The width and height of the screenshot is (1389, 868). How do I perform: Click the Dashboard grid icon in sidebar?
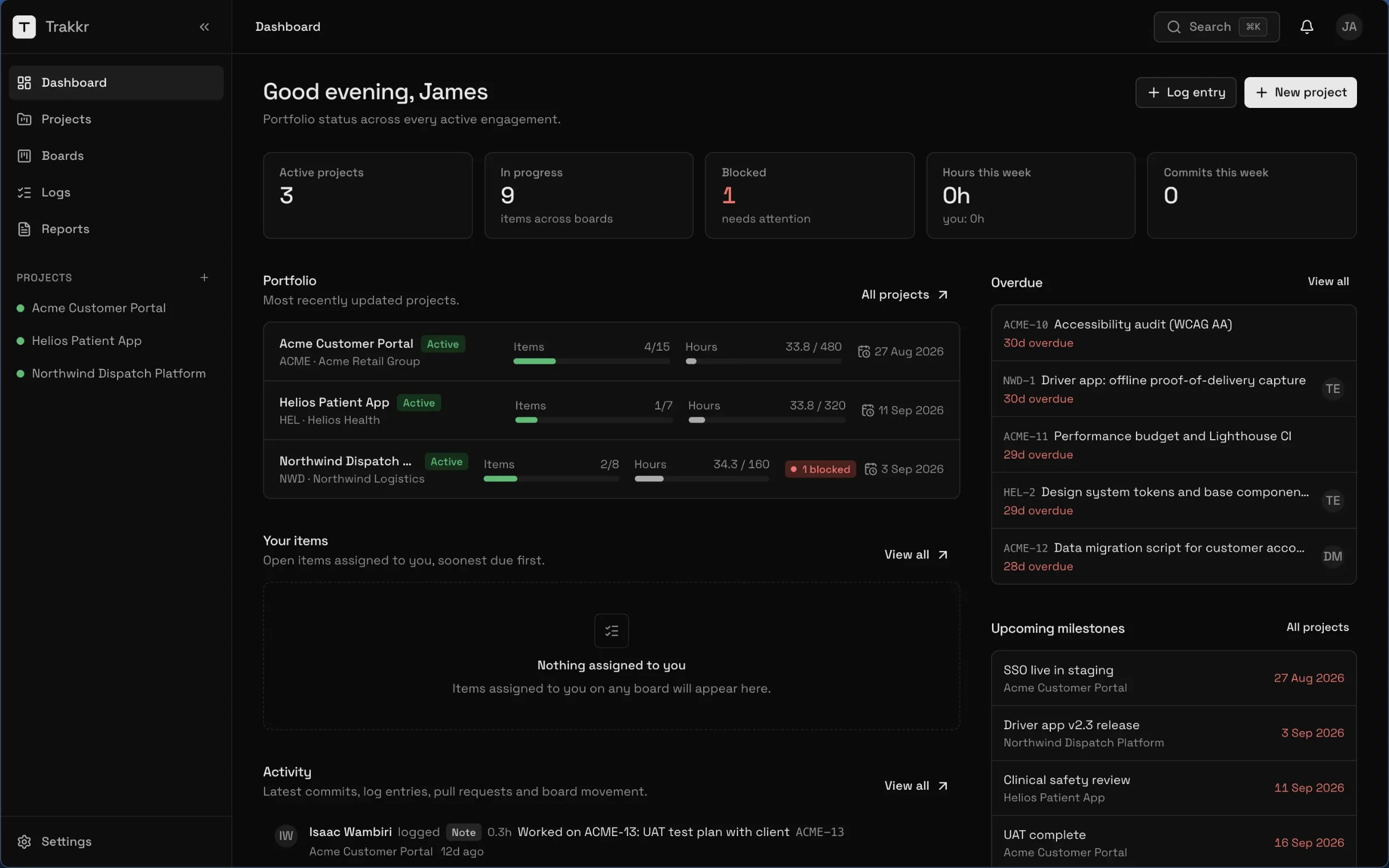pyautogui.click(x=24, y=83)
